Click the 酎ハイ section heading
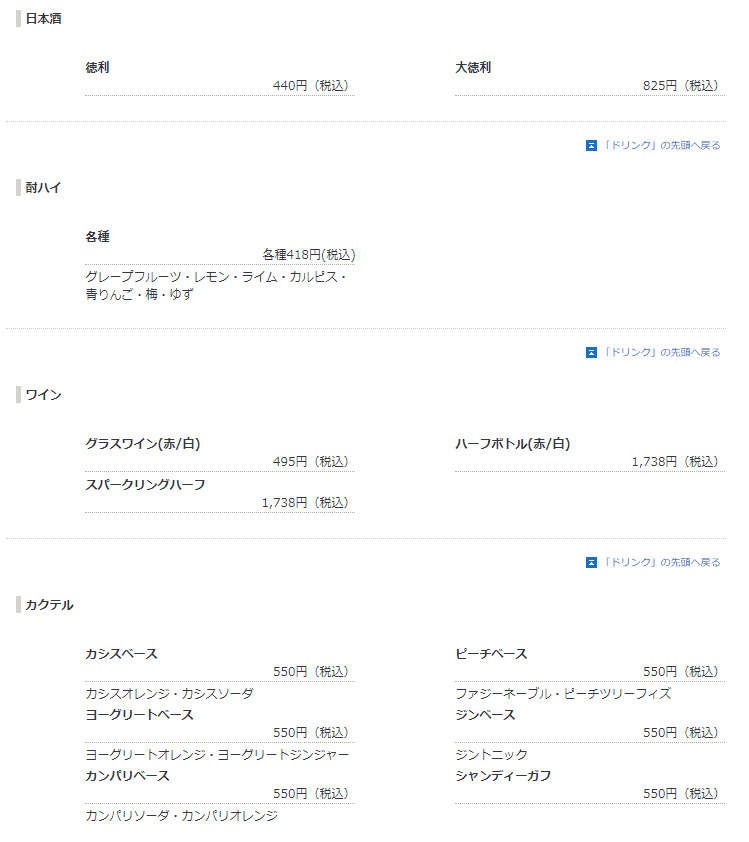Image resolution: width=749 pixels, height=842 pixels. (x=43, y=187)
